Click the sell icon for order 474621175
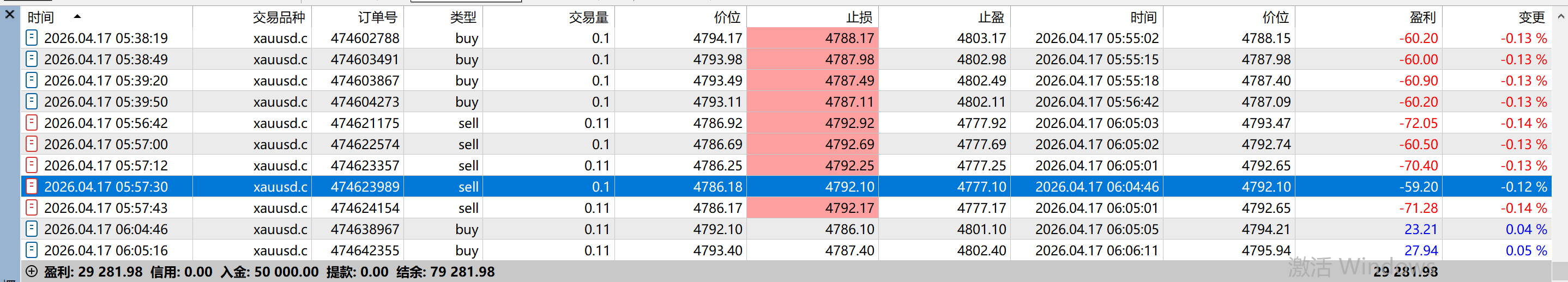 (32, 123)
